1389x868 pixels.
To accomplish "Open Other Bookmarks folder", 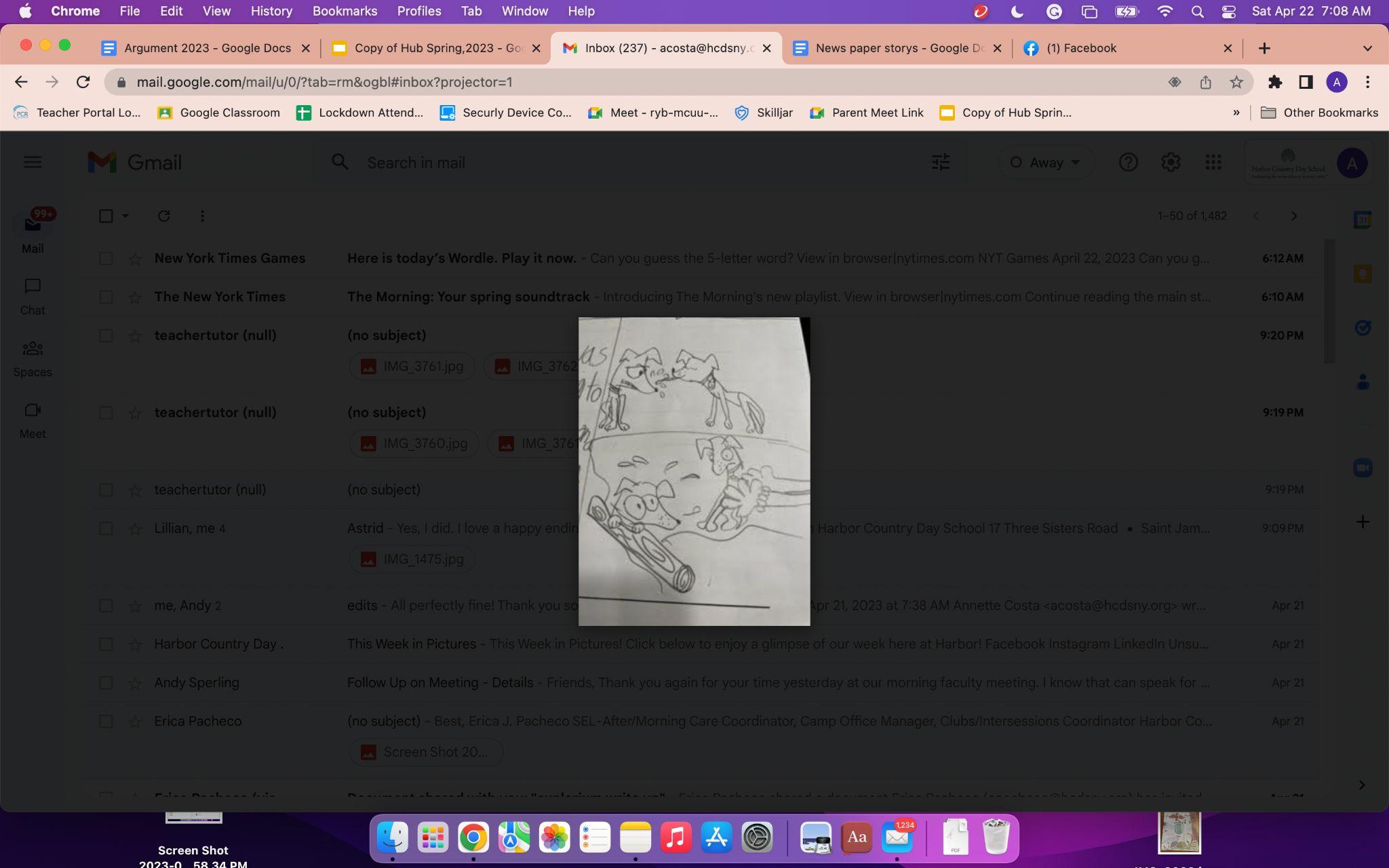I will [1319, 113].
